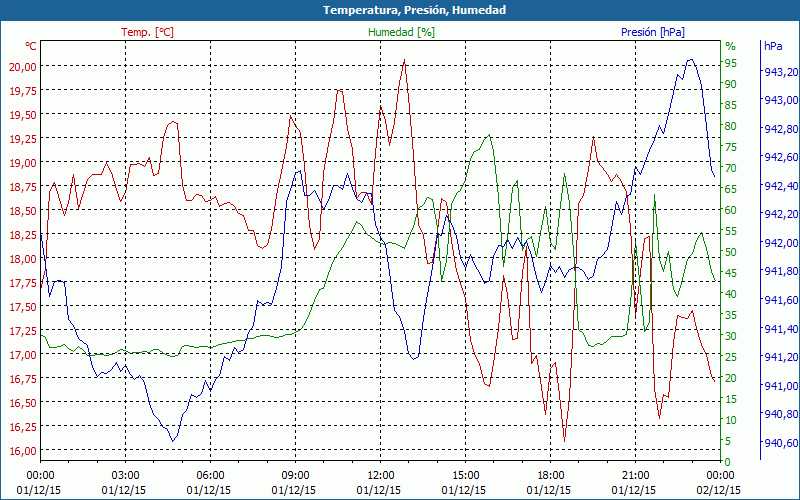Click the 30 humidity axis value
Viewport: 800px width, 500px height.
pyautogui.click(x=731, y=336)
